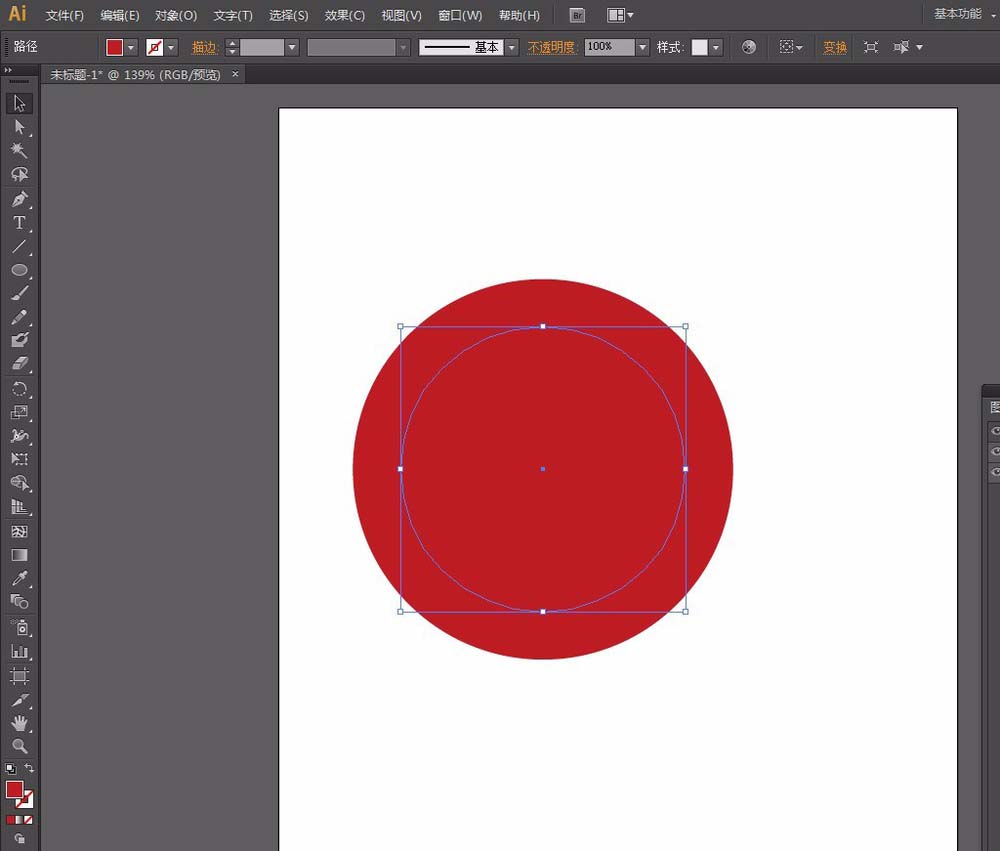Choose the Hand tool
This screenshot has height=851, width=1000.
[19, 723]
